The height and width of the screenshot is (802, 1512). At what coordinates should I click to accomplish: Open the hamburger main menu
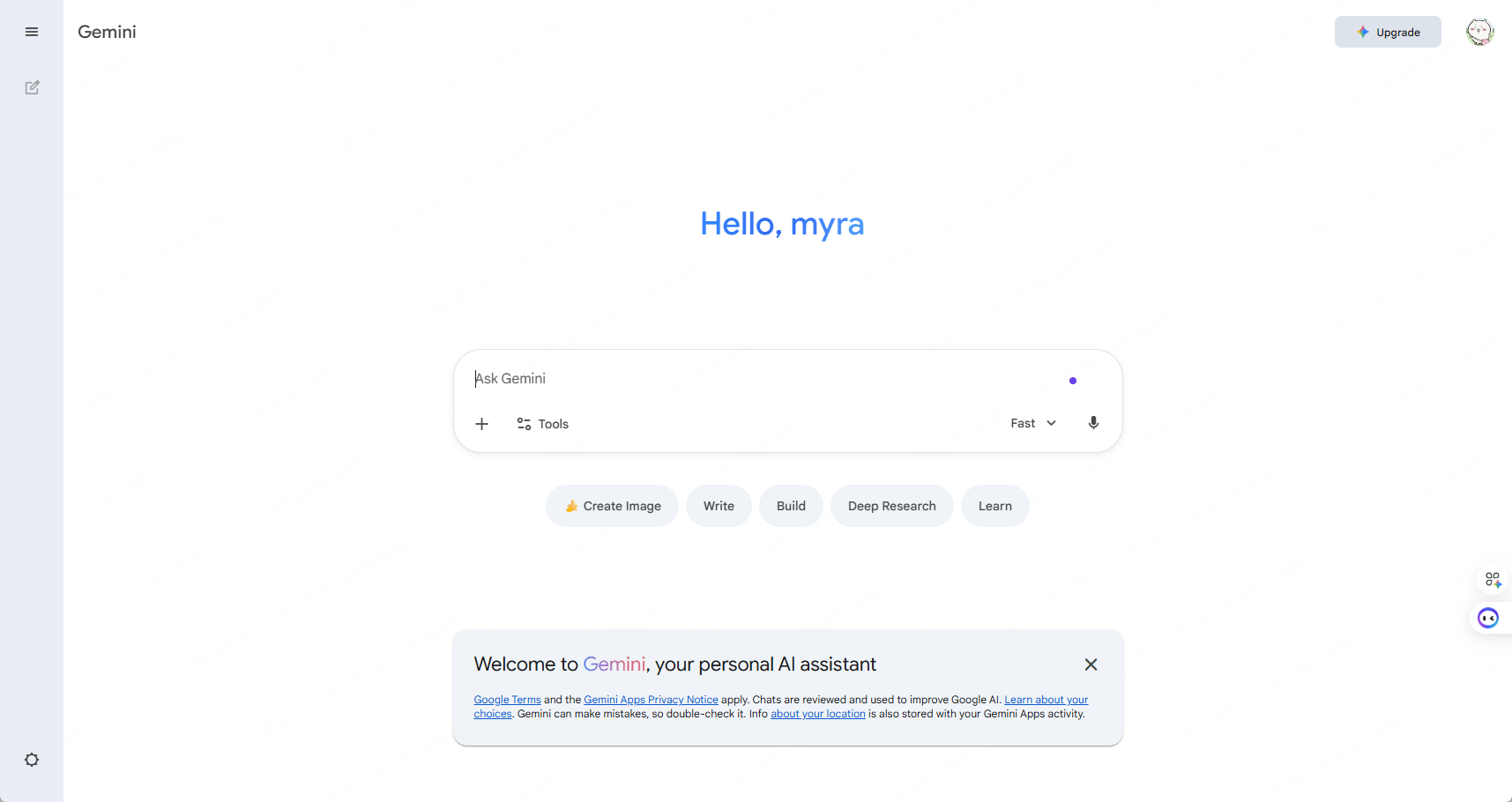click(32, 32)
